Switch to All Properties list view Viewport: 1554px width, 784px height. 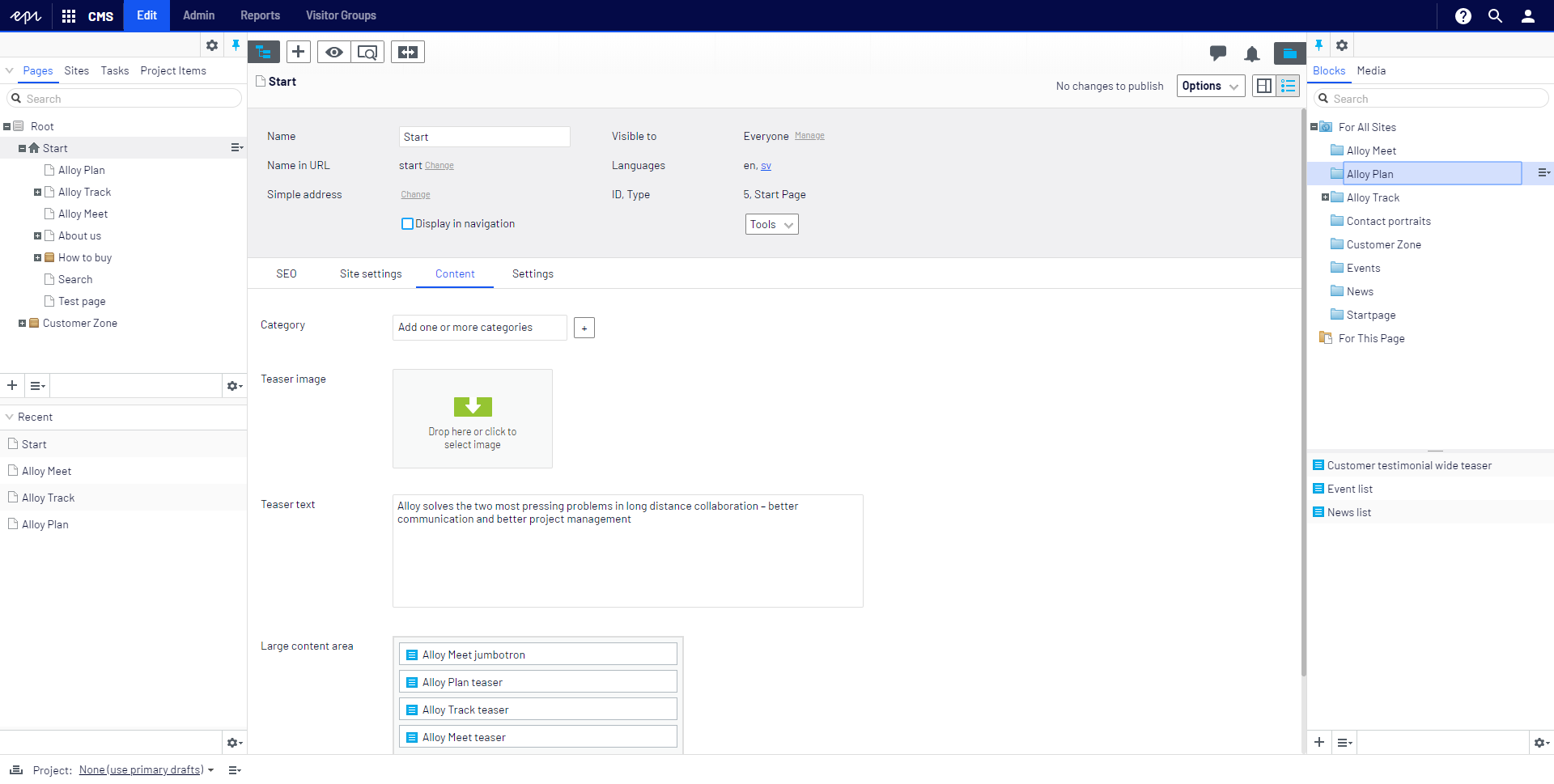[x=1288, y=86]
